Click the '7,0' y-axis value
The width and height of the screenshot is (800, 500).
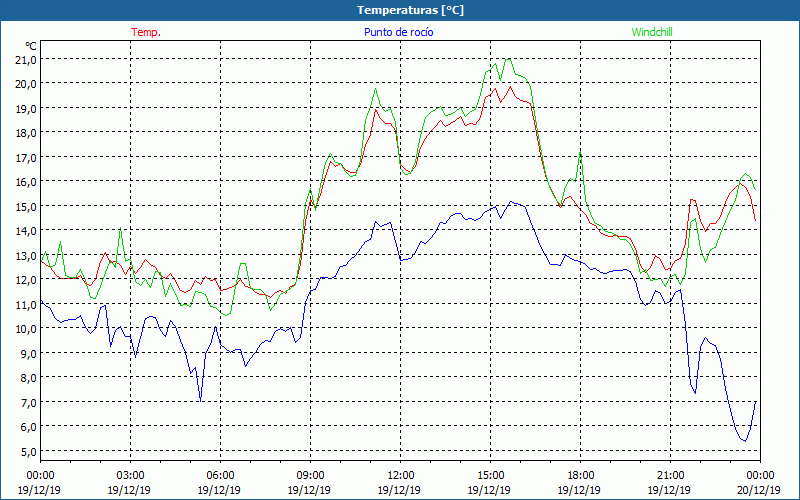tap(29, 402)
